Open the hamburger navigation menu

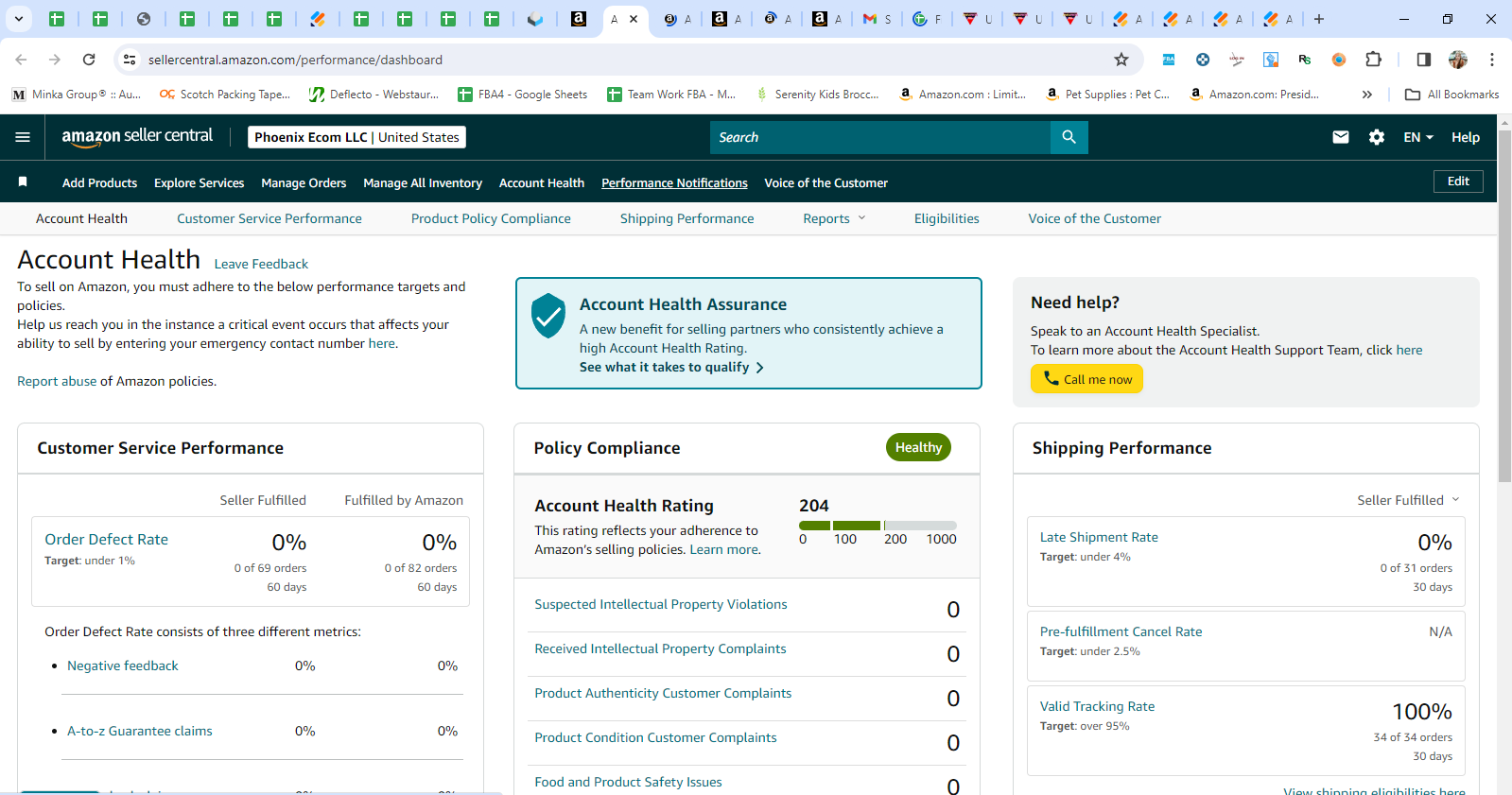(23, 137)
